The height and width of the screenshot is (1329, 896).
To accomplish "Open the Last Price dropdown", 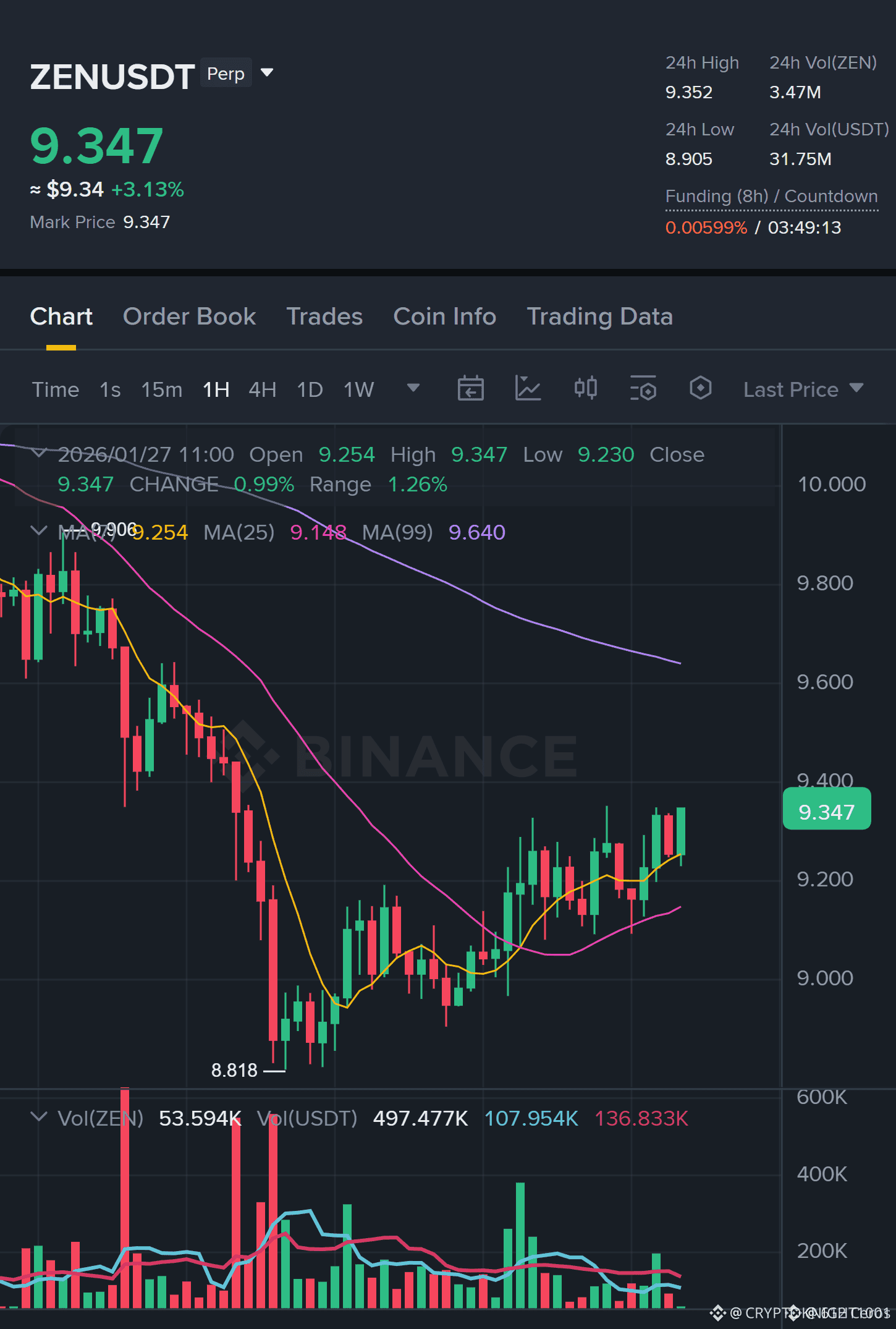I will click(803, 389).
